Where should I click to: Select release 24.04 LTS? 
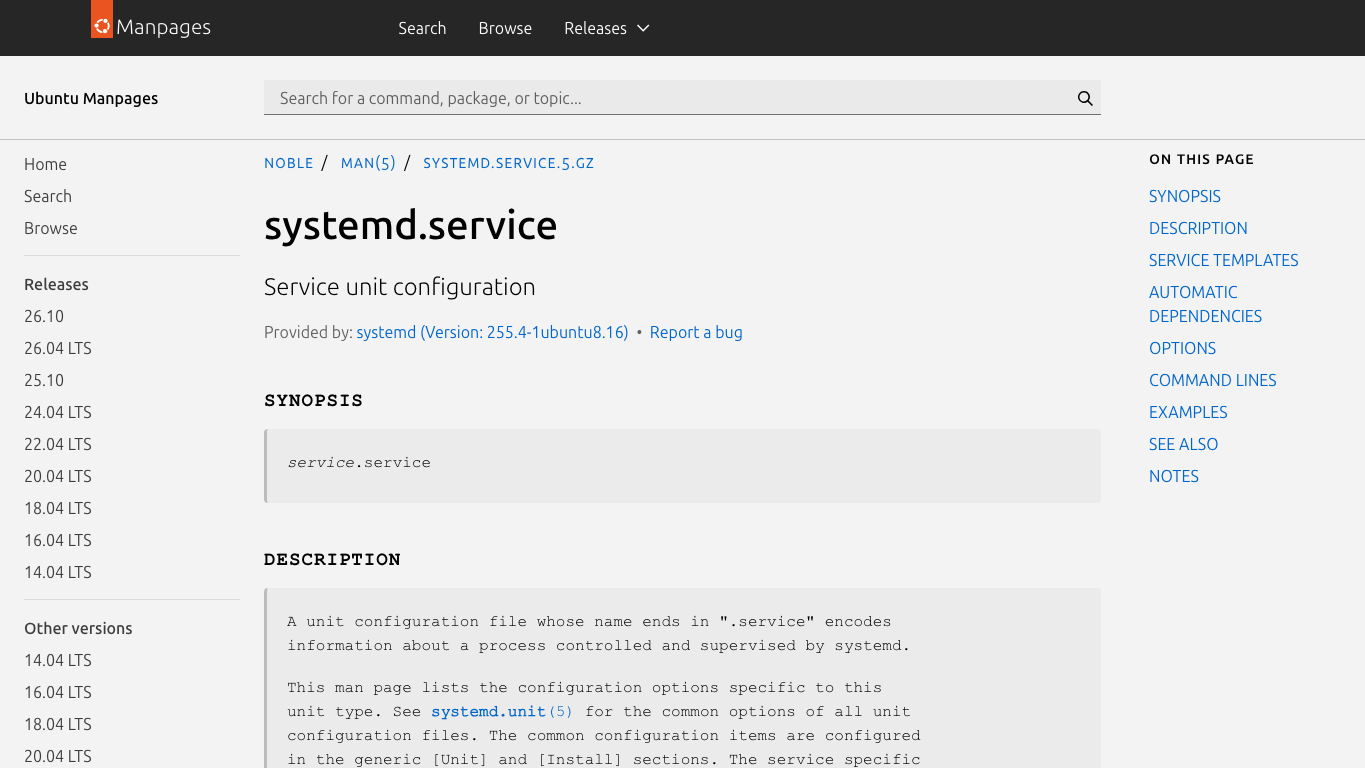tap(58, 412)
